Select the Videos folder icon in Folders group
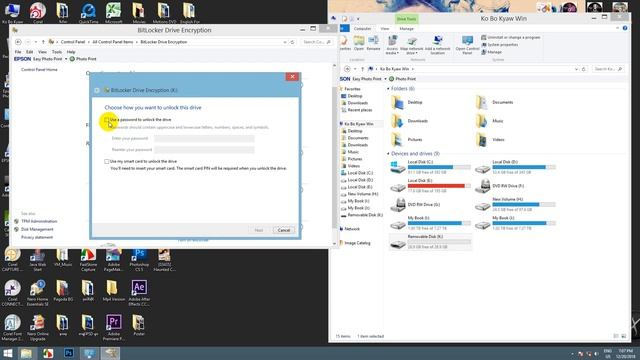 (482, 140)
